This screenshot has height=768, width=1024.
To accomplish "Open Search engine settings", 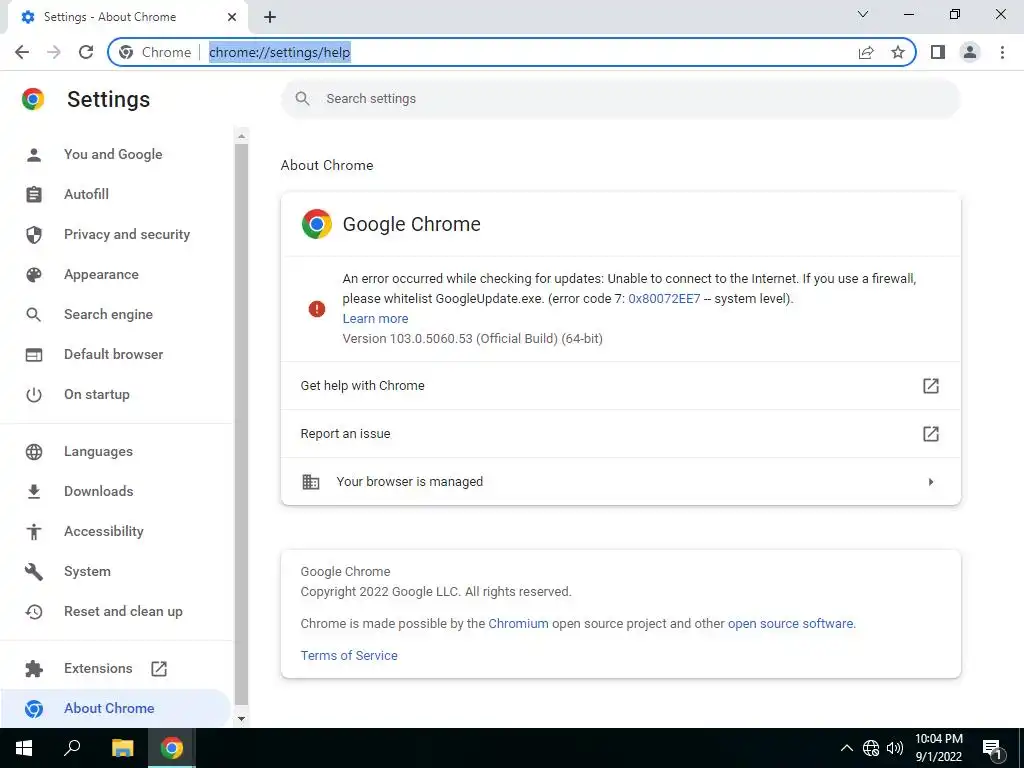I will coord(108,314).
